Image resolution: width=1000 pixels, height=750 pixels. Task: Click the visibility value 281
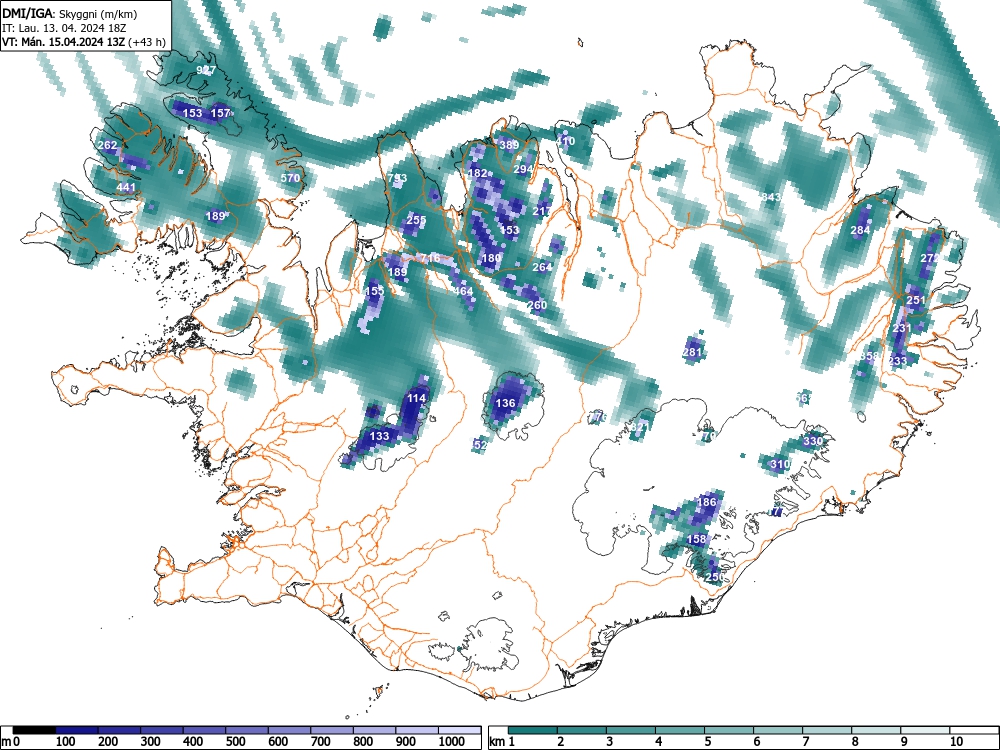pyautogui.click(x=692, y=352)
